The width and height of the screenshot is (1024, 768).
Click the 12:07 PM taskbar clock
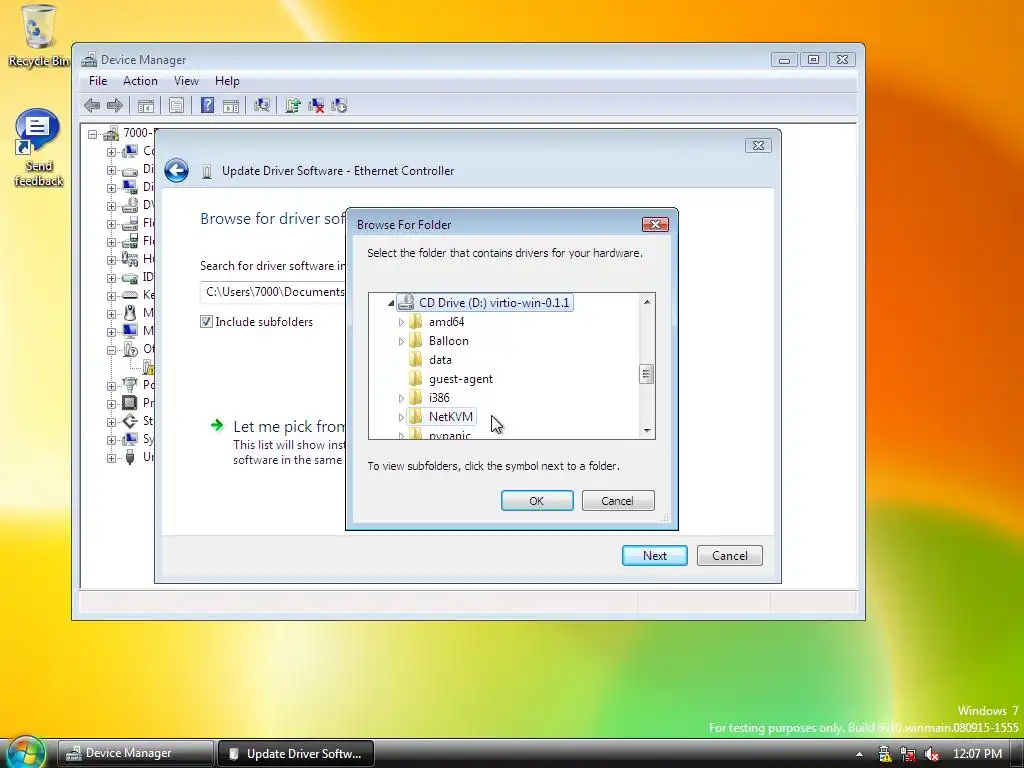977,754
